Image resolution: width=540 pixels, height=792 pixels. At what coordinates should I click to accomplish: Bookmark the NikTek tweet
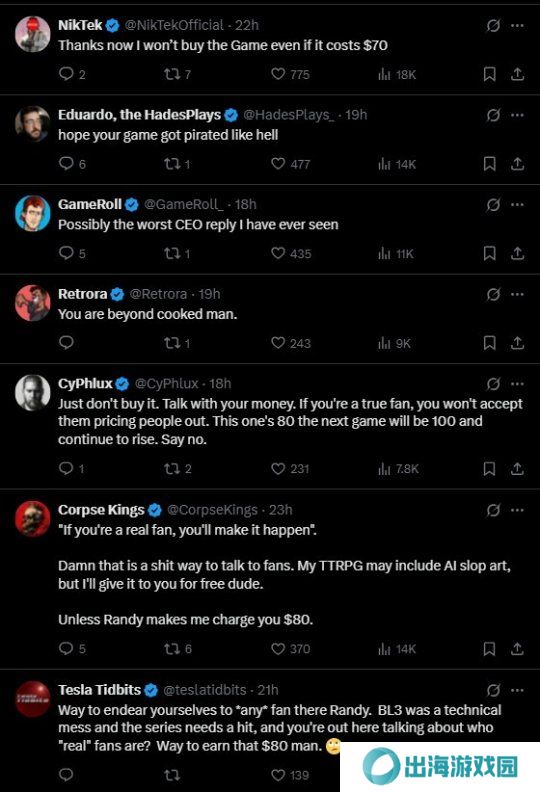tap(489, 74)
